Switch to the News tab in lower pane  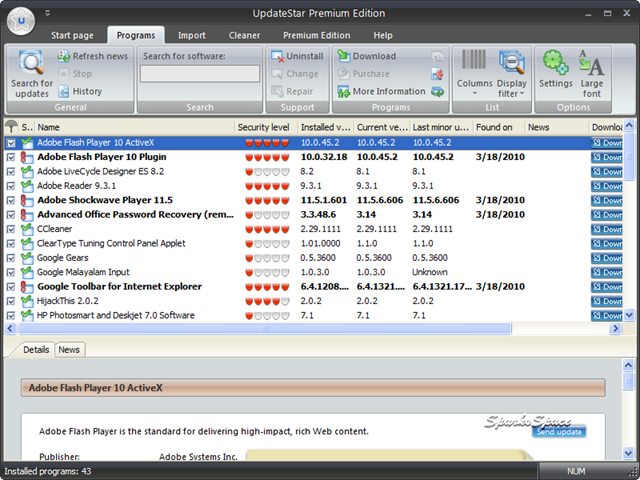click(69, 350)
